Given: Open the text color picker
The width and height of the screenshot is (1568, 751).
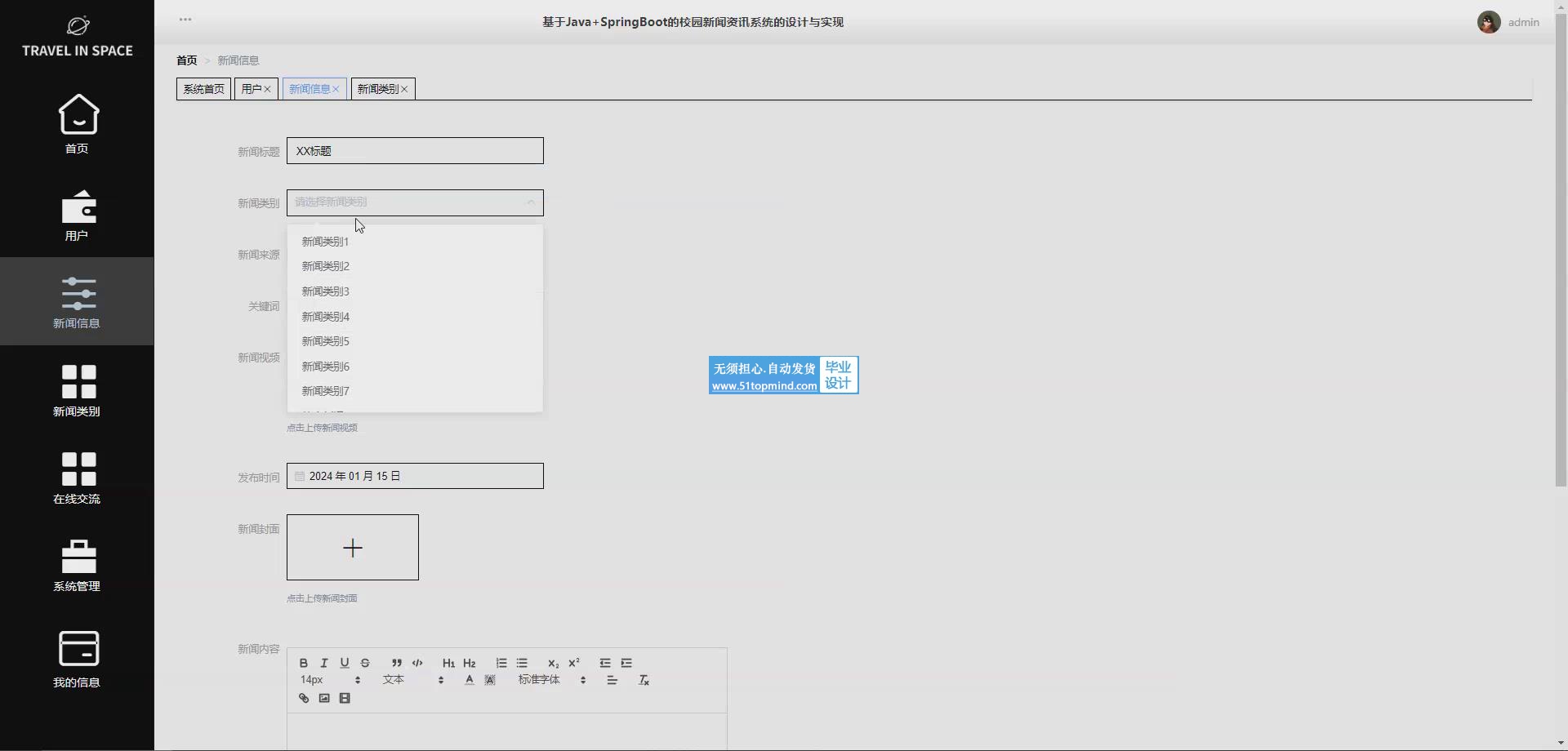Looking at the screenshot, I should [470, 680].
